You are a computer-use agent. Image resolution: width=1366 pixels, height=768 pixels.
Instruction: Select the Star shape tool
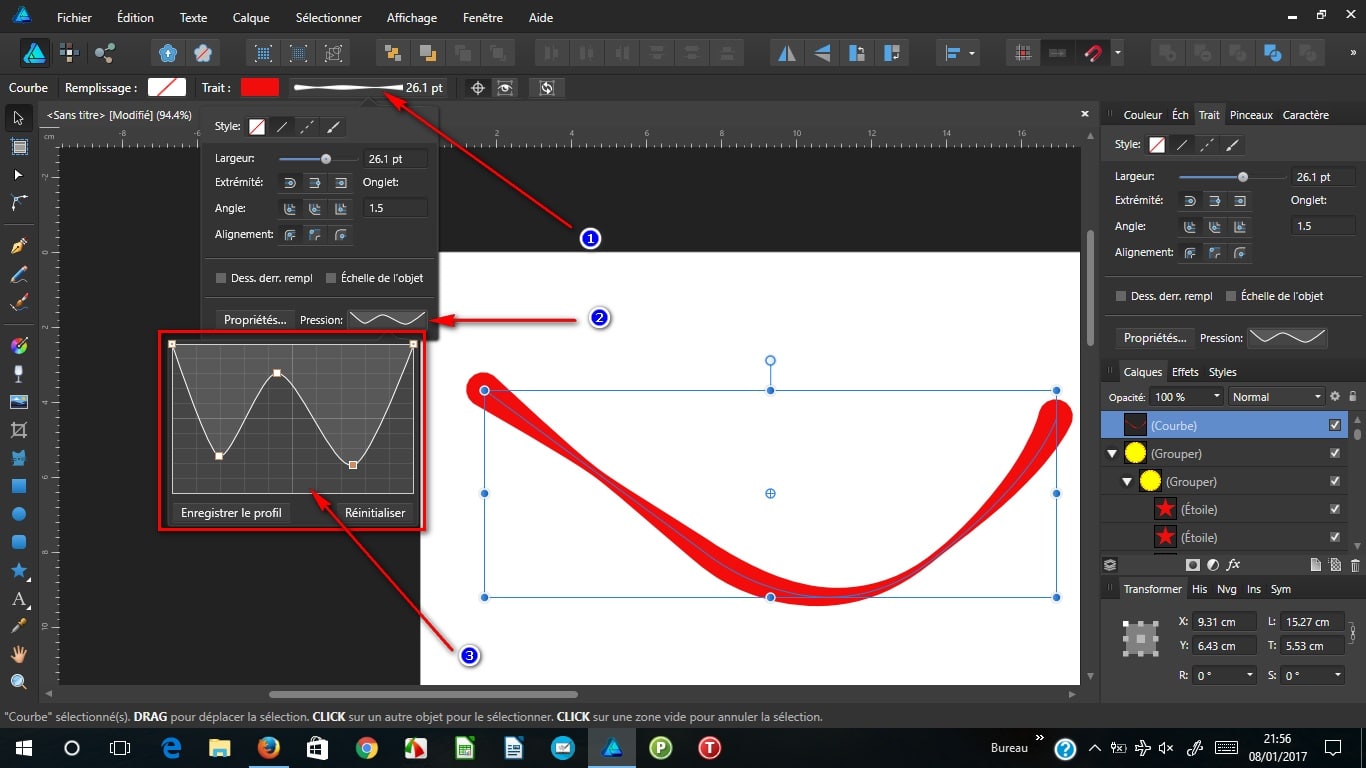[x=18, y=570]
